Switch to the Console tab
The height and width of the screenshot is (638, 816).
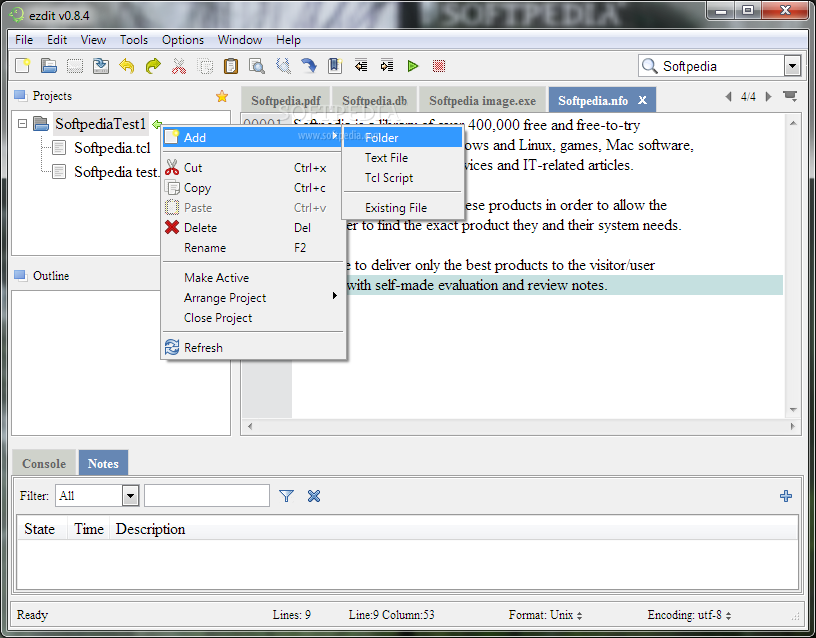tap(44, 463)
